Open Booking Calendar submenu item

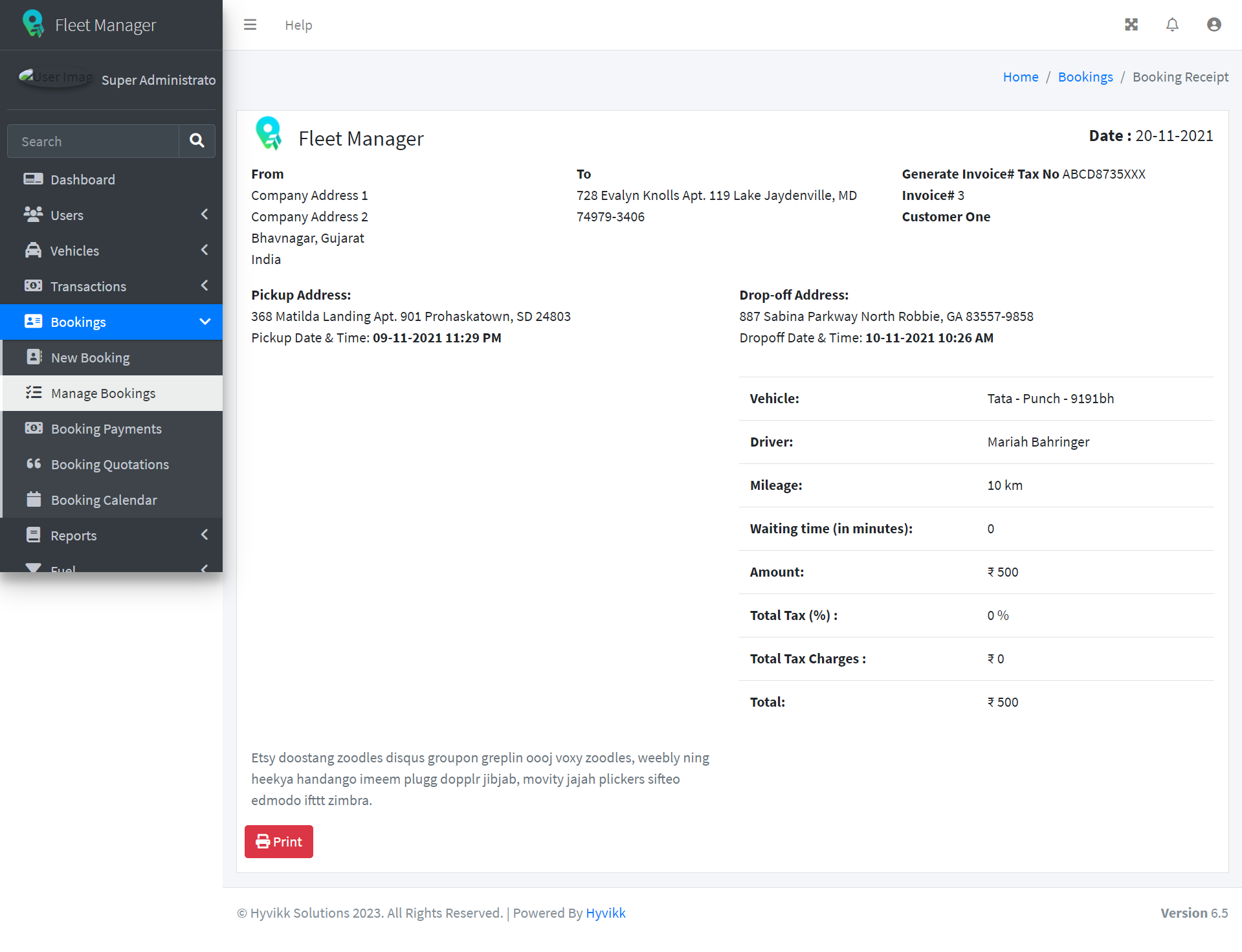point(113,500)
